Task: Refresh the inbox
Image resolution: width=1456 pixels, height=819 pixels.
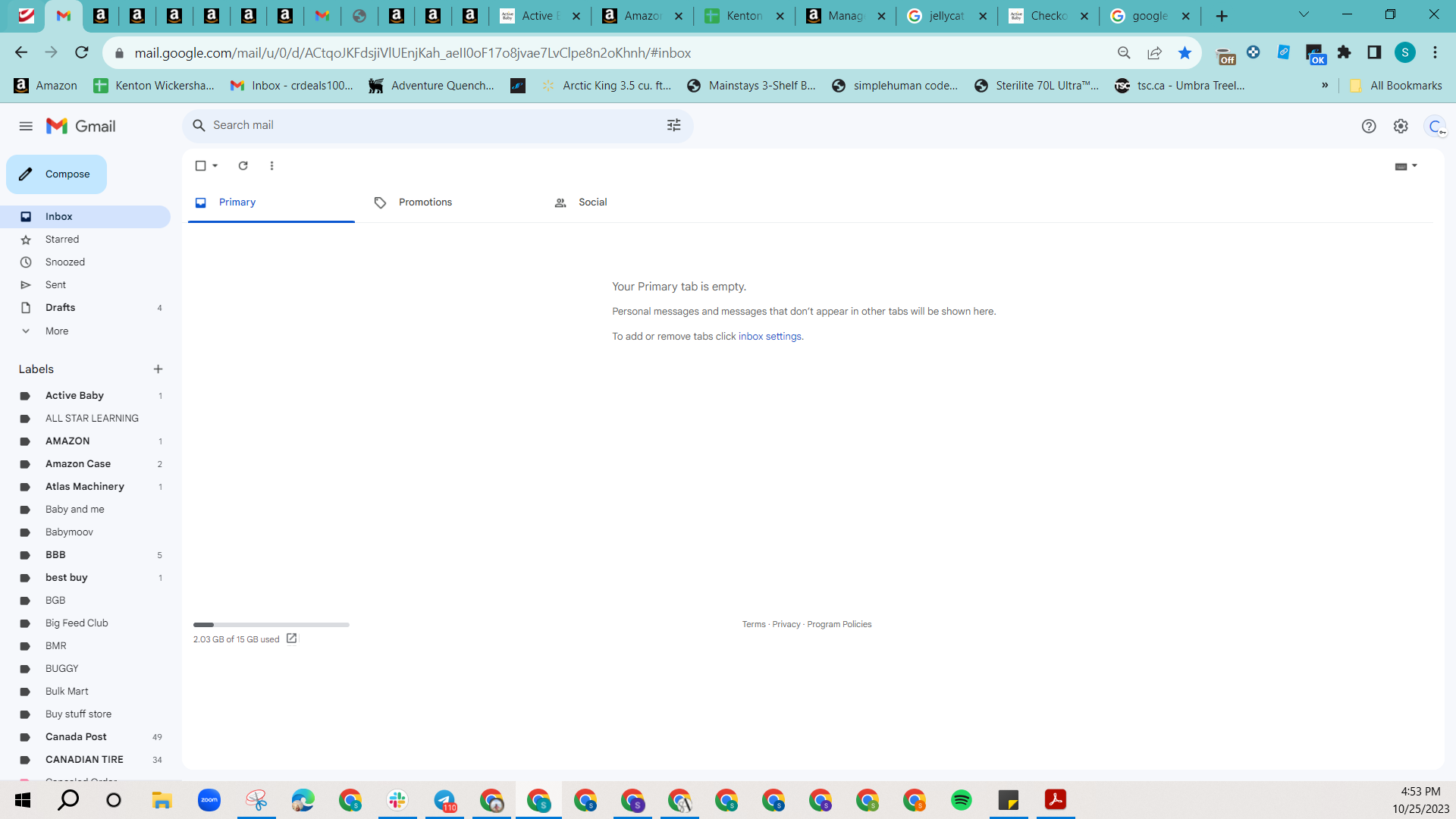Action: (x=243, y=165)
